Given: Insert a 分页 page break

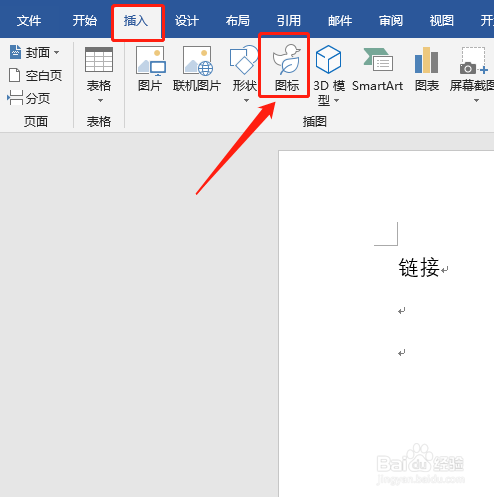Looking at the screenshot, I should pyautogui.click(x=29, y=98).
